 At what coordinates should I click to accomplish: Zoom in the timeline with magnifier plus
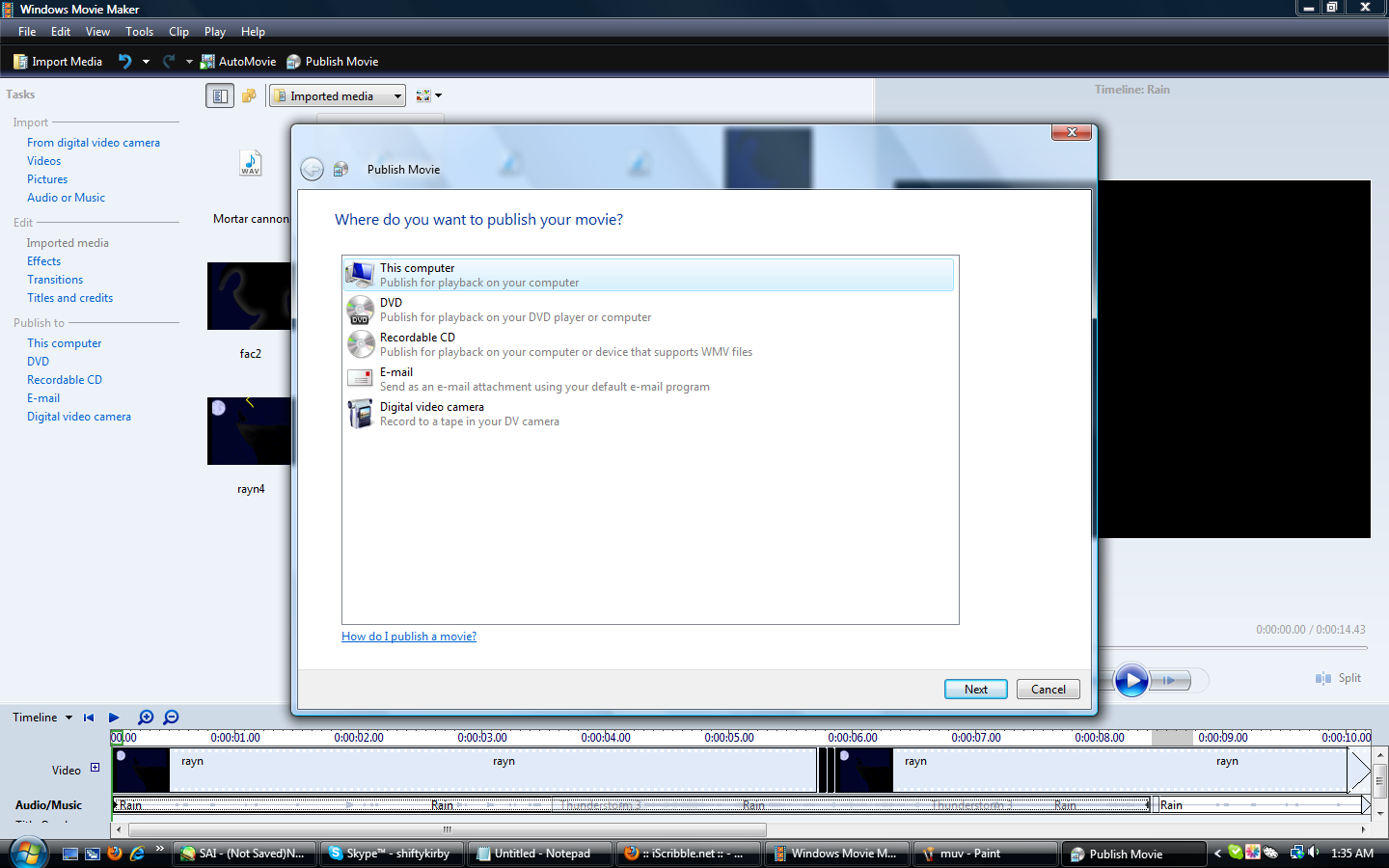[146, 718]
